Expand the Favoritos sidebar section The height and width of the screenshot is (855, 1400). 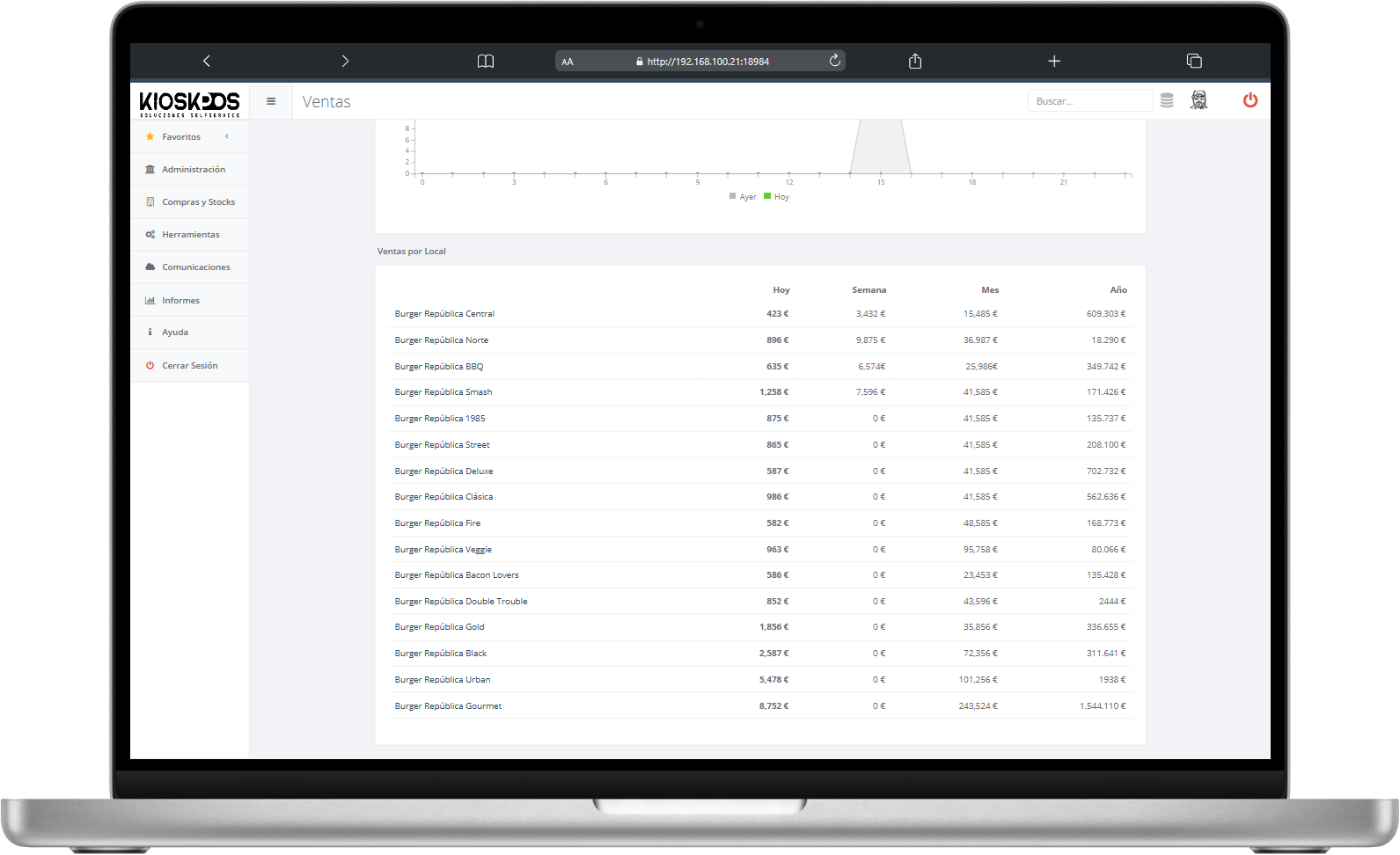181,137
